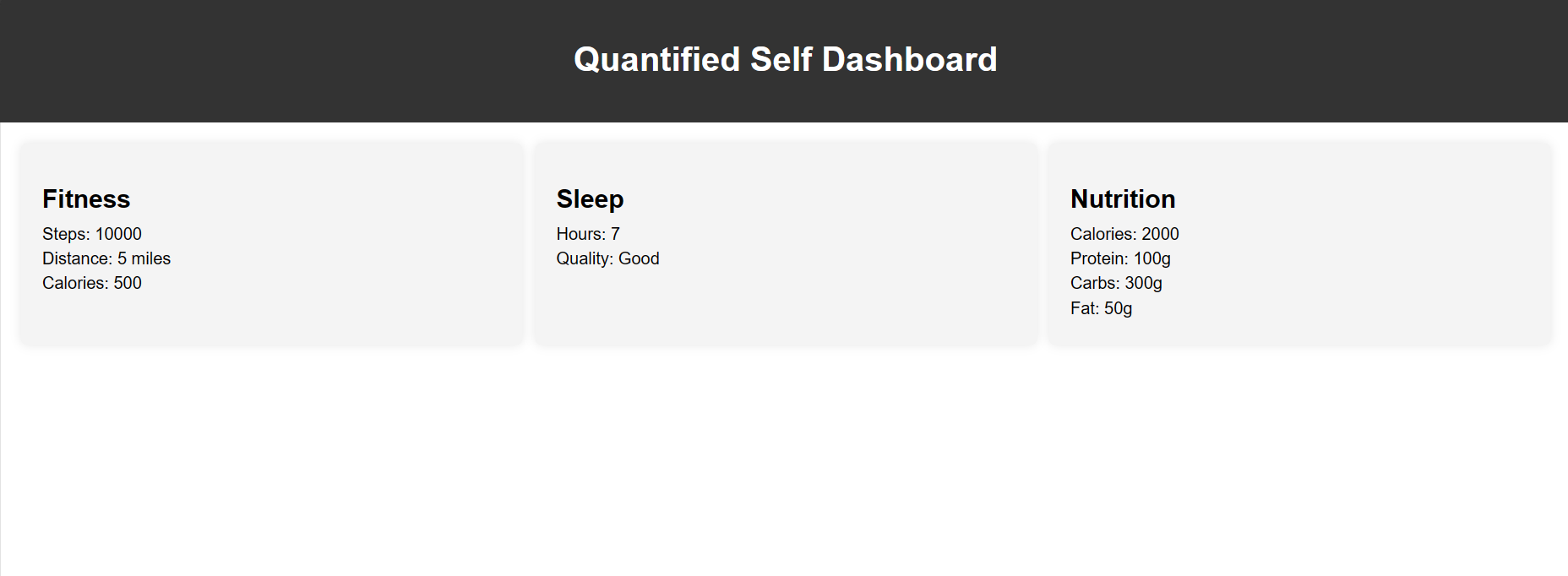
Task: Click the Nutrition card heading
Action: [x=1123, y=199]
